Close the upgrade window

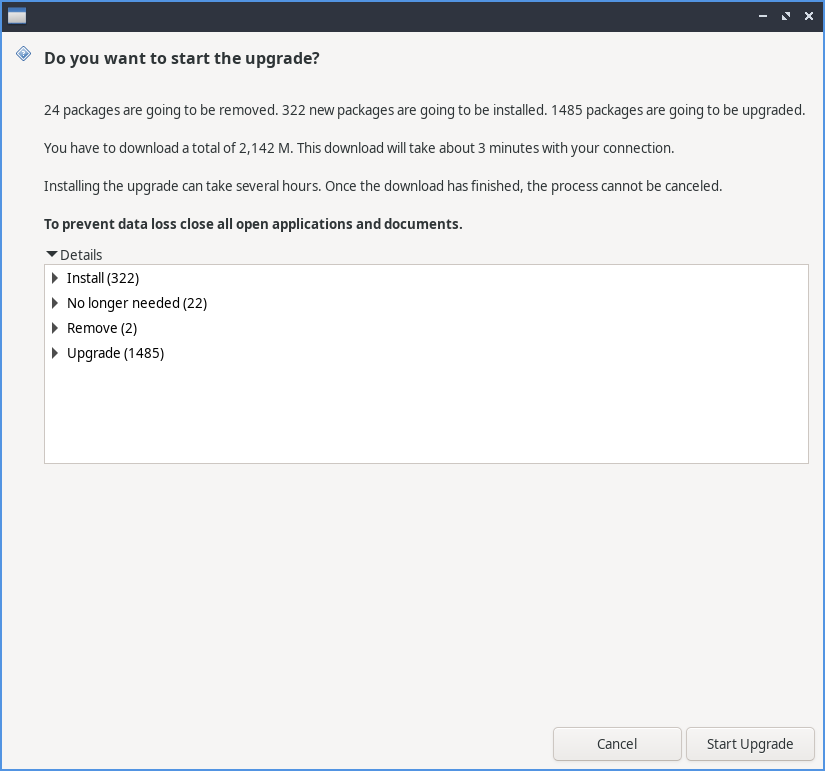tap(807, 16)
